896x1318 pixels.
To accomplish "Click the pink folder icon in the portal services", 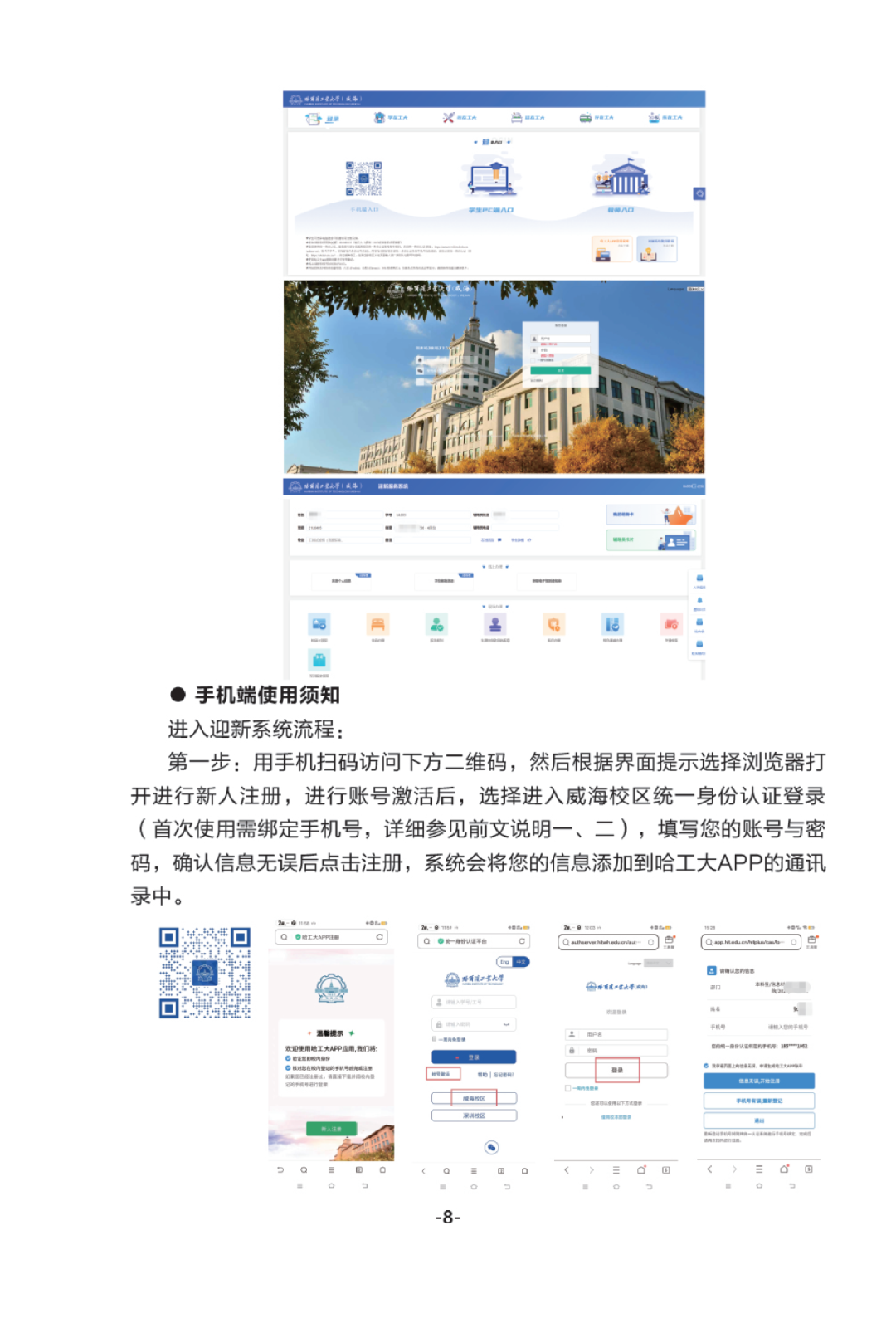I will tap(671, 624).
